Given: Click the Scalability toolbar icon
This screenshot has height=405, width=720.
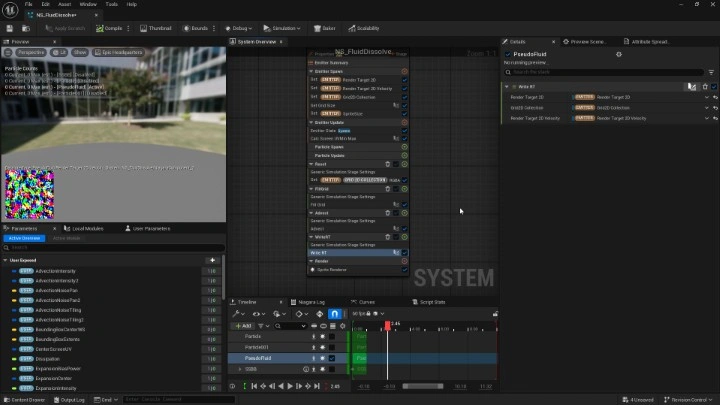Looking at the screenshot, I should [363, 28].
